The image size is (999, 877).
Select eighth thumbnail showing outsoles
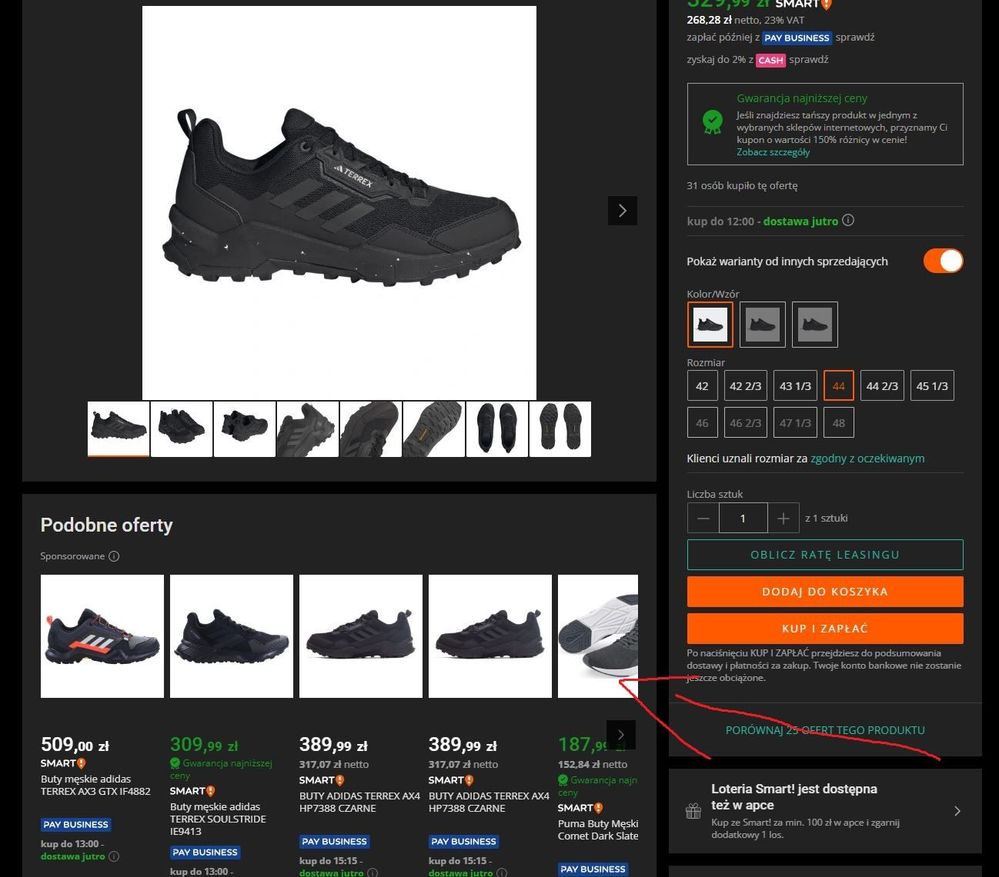pyautogui.click(x=560, y=429)
